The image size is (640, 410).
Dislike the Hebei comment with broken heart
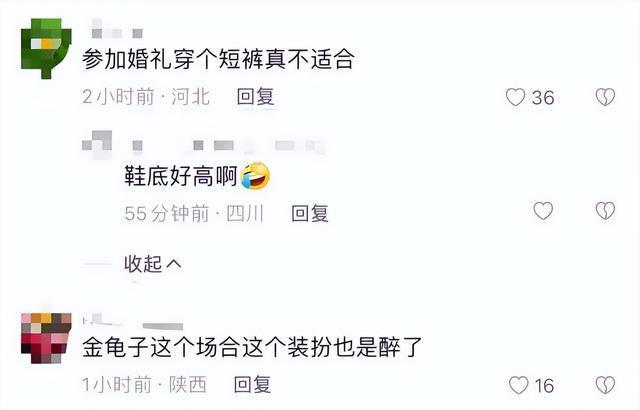click(x=605, y=98)
